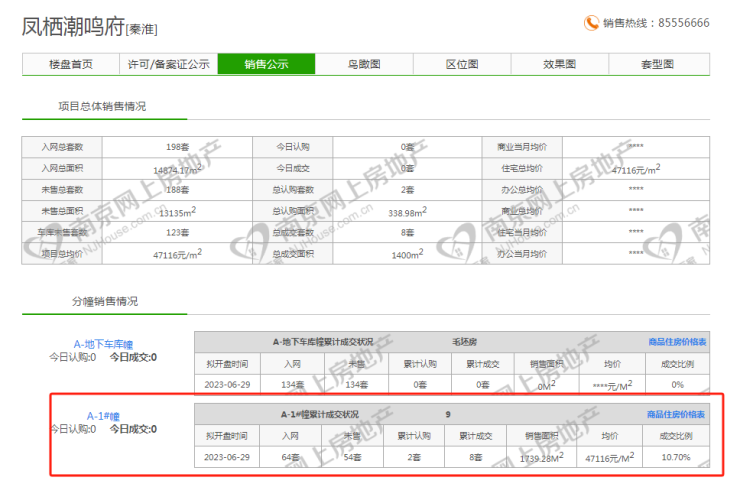This screenshot has width=740, height=487.
Task: Click 2023-06-29 in the A-地下车库幢 row
Action: [227, 385]
